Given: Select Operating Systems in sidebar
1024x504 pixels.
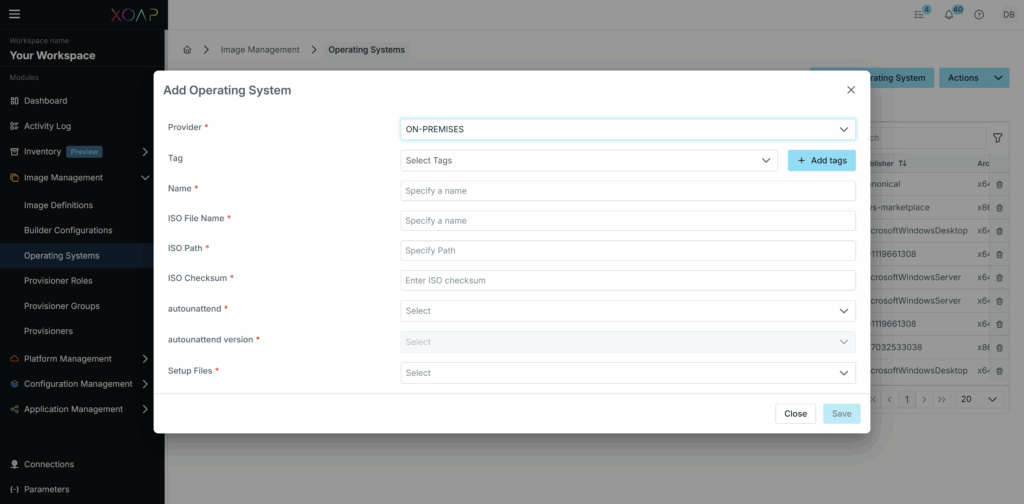Looking at the screenshot, I should (x=61, y=256).
